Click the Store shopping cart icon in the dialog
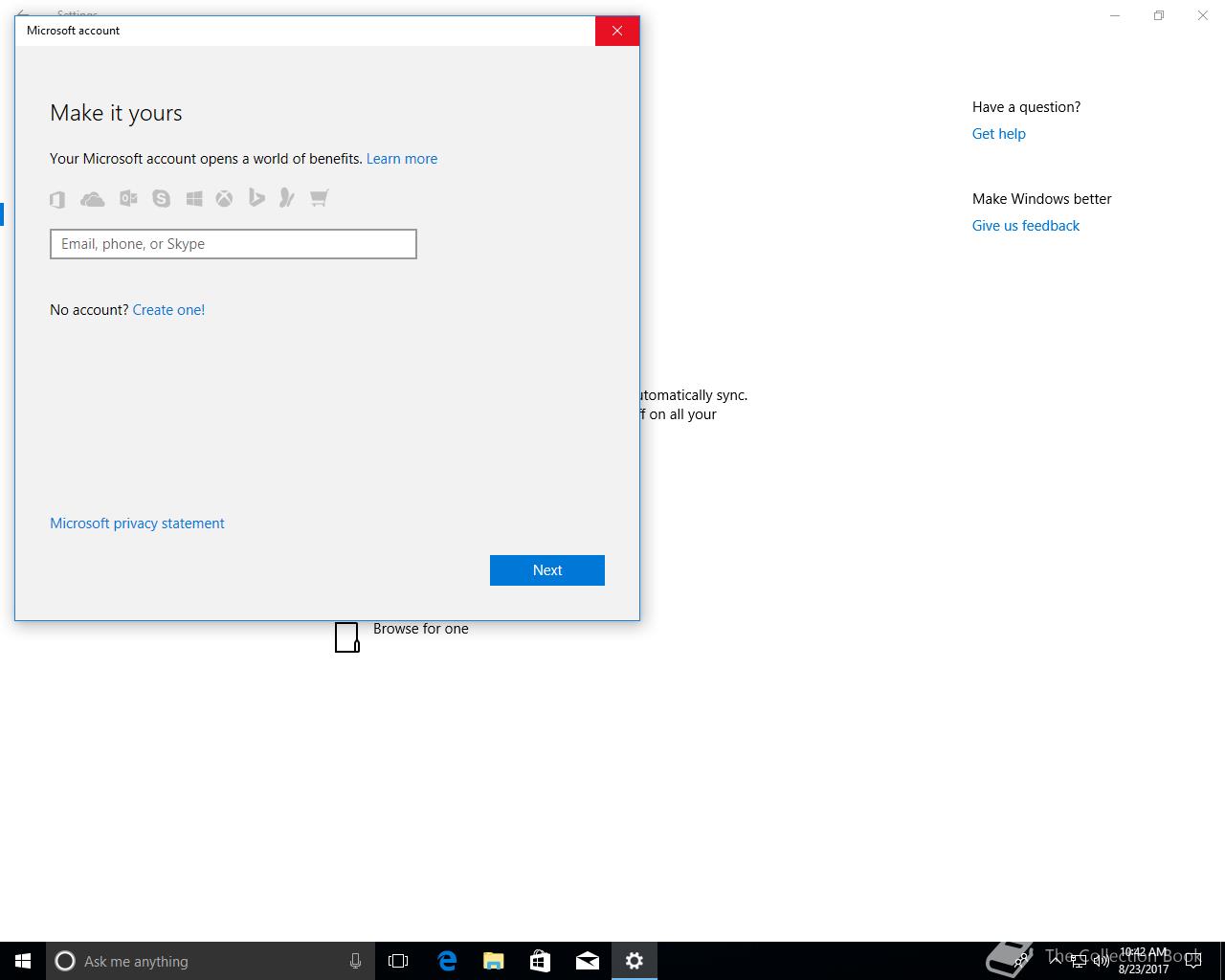The height and width of the screenshot is (980, 1225). pyautogui.click(x=319, y=198)
